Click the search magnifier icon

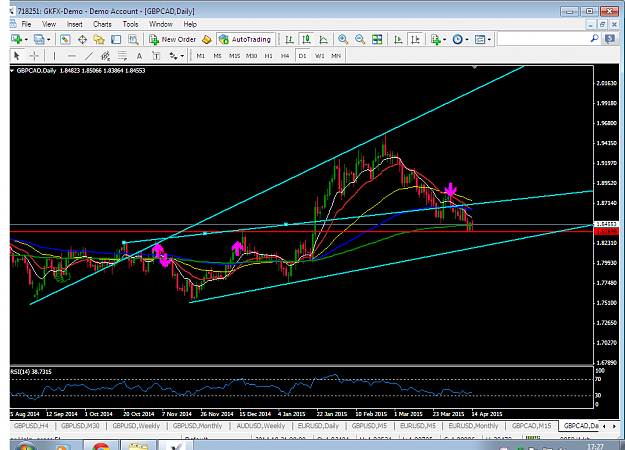(594, 39)
